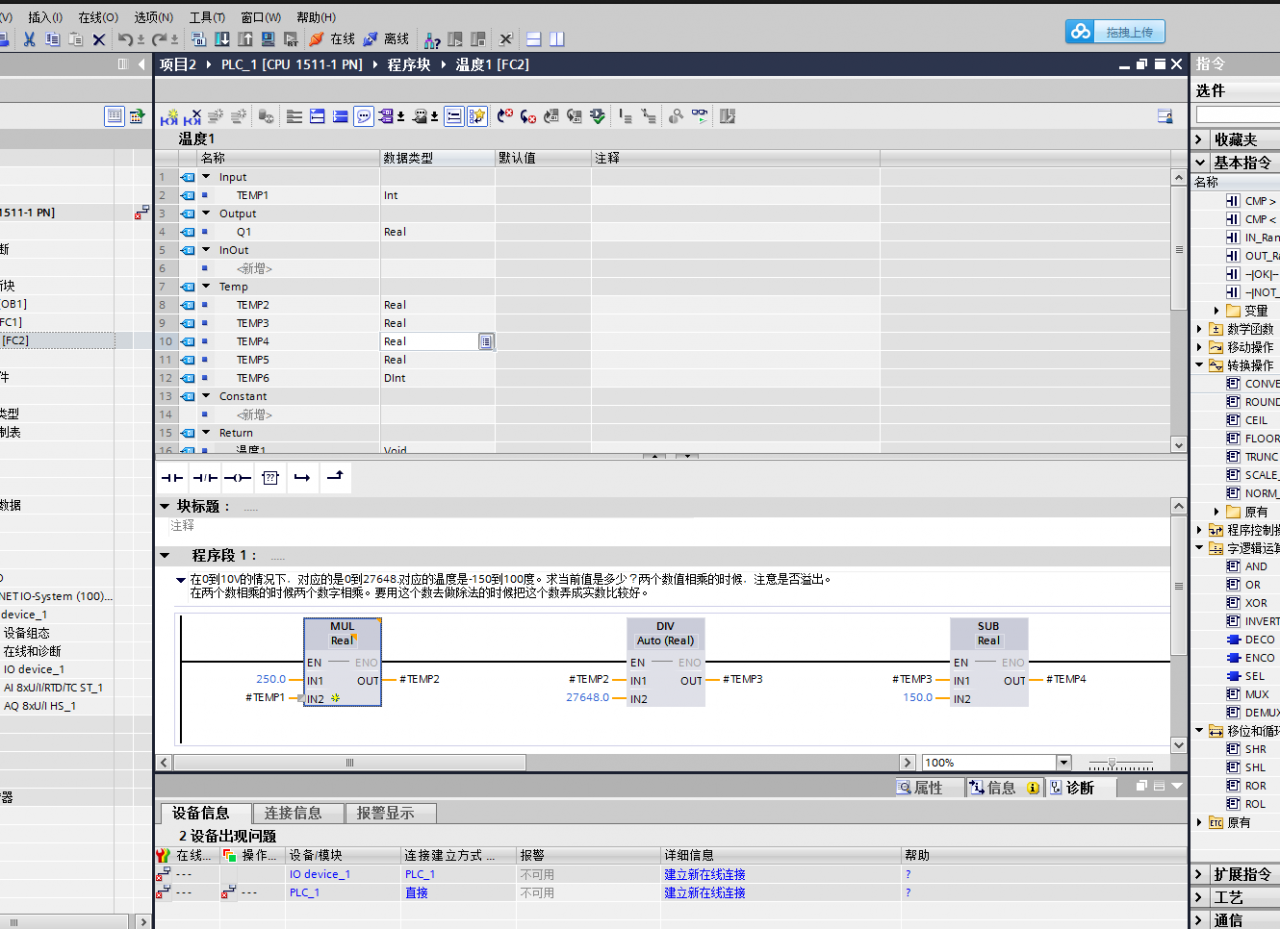Click the Delete X icon in main toolbar
1280x929 pixels.
coord(98,39)
